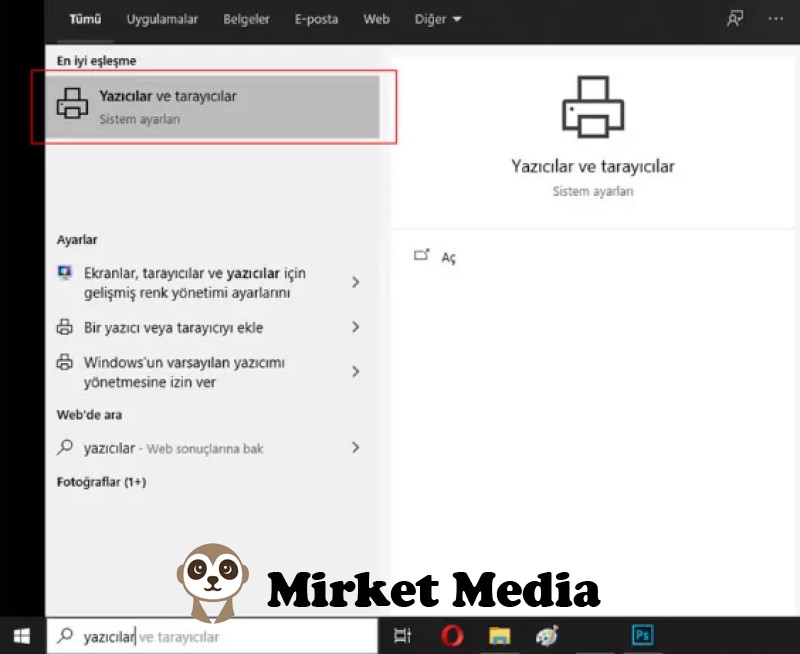Click 'Aç' to open the setting
Image resolution: width=800 pixels, height=654 pixels.
pyautogui.click(x=448, y=258)
